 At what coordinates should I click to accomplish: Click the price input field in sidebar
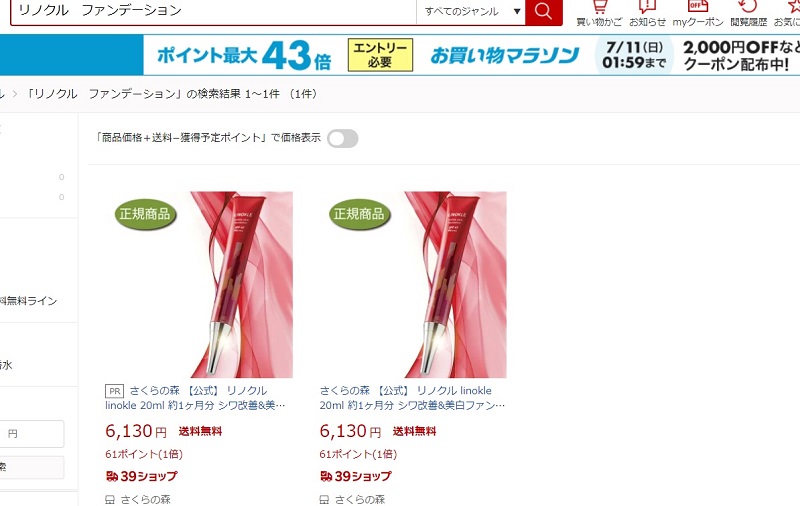click(32, 434)
